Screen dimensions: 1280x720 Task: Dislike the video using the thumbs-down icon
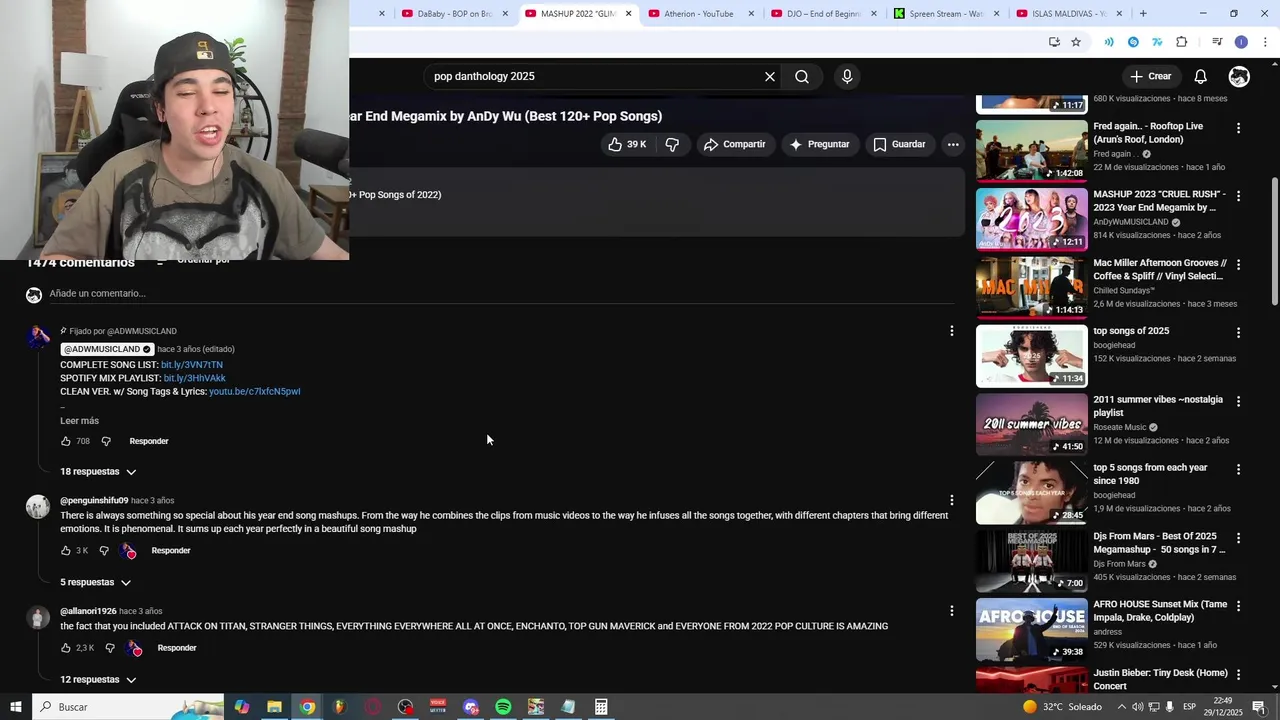pyautogui.click(x=672, y=144)
